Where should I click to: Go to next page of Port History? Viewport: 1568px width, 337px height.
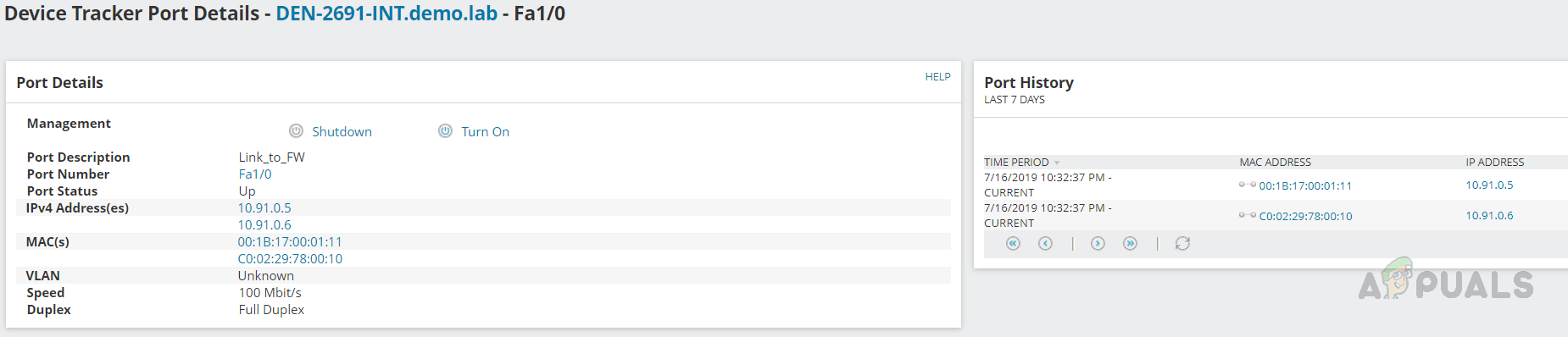1098,243
